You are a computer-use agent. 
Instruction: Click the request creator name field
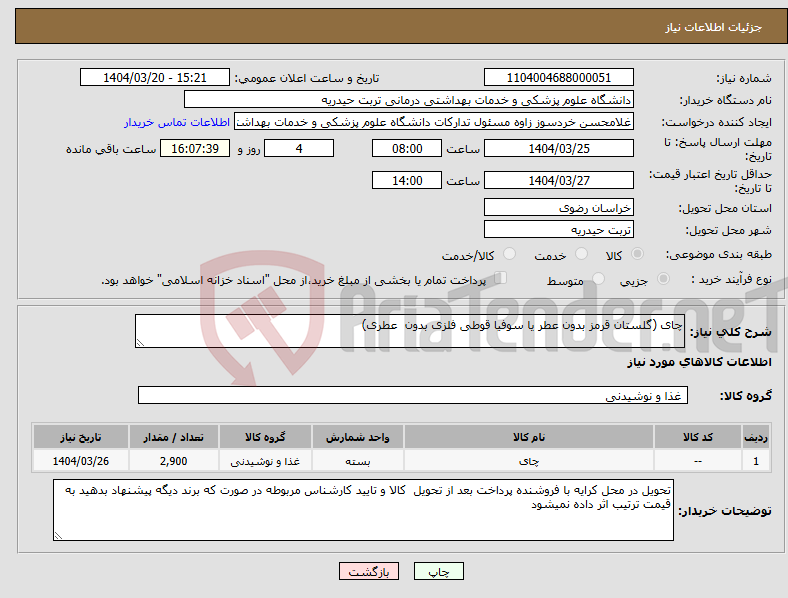tap(434, 122)
